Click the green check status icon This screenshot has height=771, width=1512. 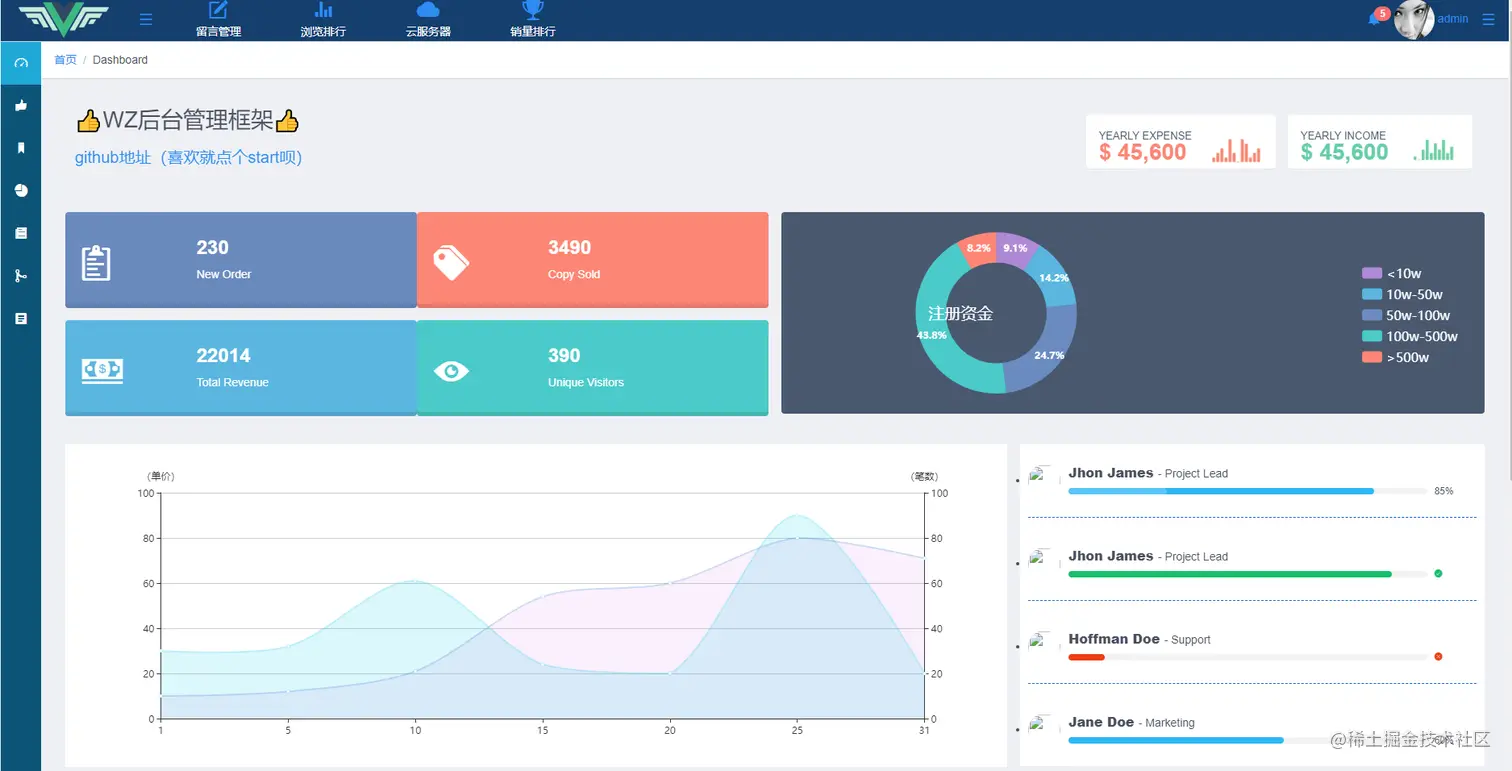(1438, 574)
